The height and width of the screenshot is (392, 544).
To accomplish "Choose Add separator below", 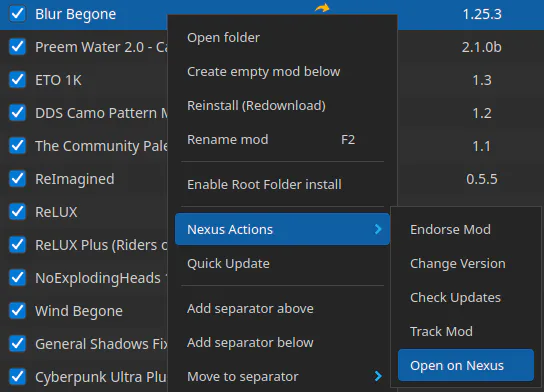I will (282, 342).
